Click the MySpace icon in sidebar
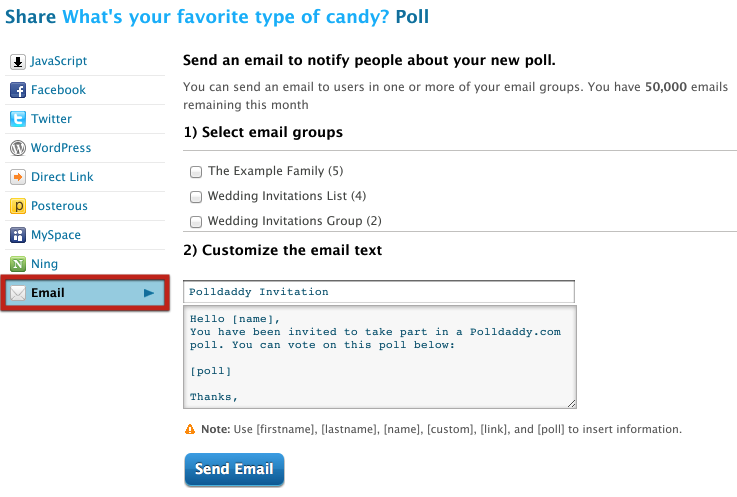 (x=18, y=235)
